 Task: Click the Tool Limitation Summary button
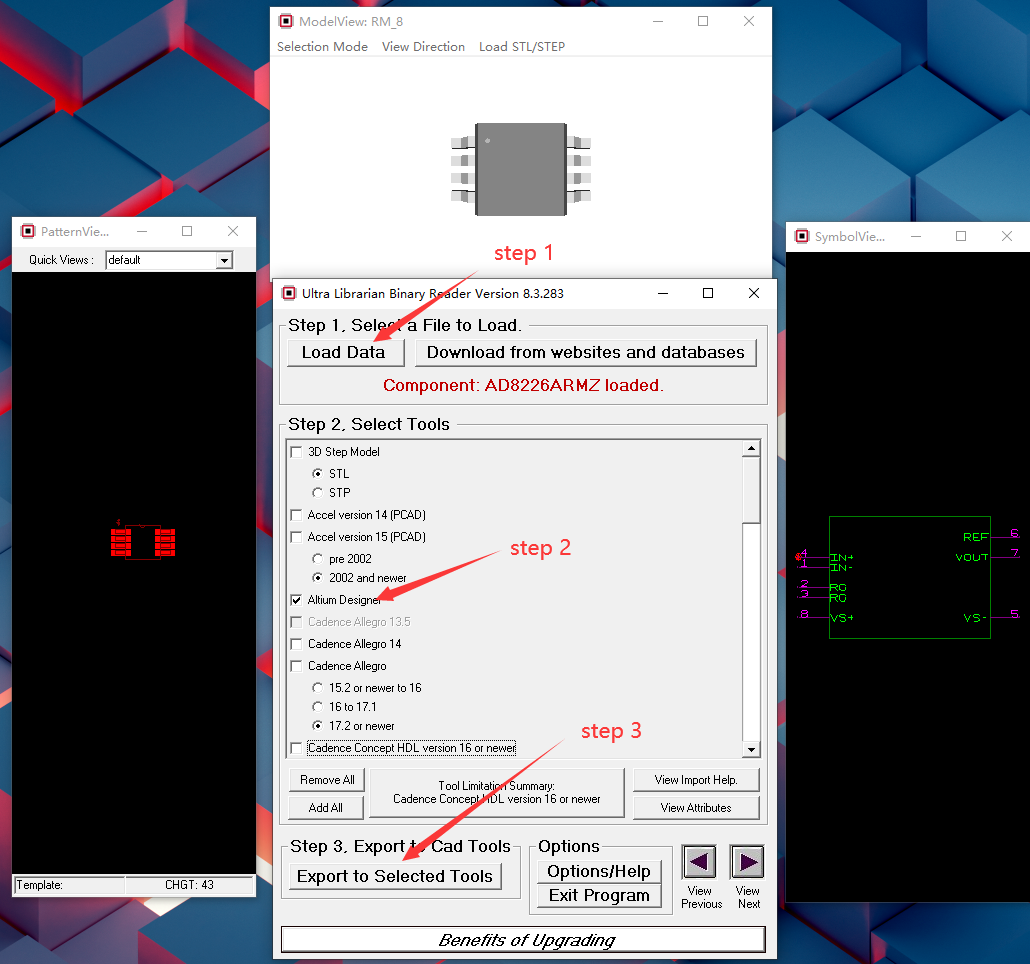click(497, 793)
